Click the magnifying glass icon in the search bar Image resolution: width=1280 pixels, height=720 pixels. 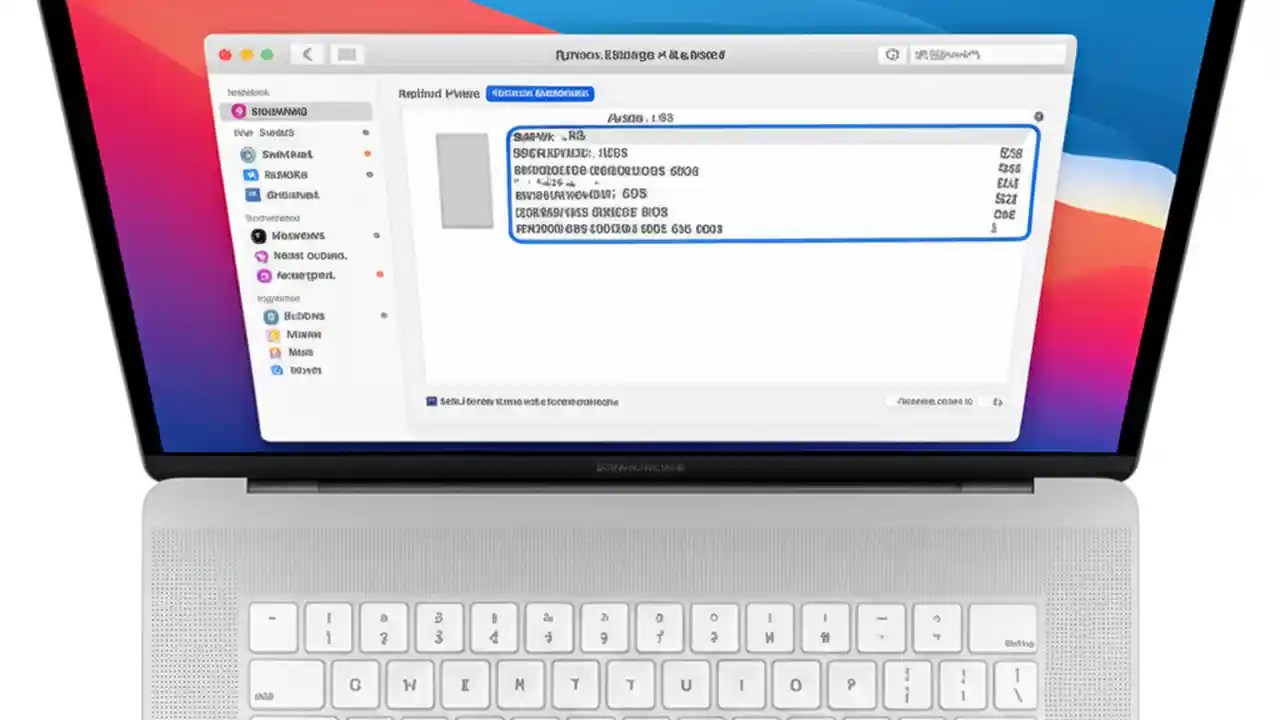pyautogui.click(x=892, y=55)
